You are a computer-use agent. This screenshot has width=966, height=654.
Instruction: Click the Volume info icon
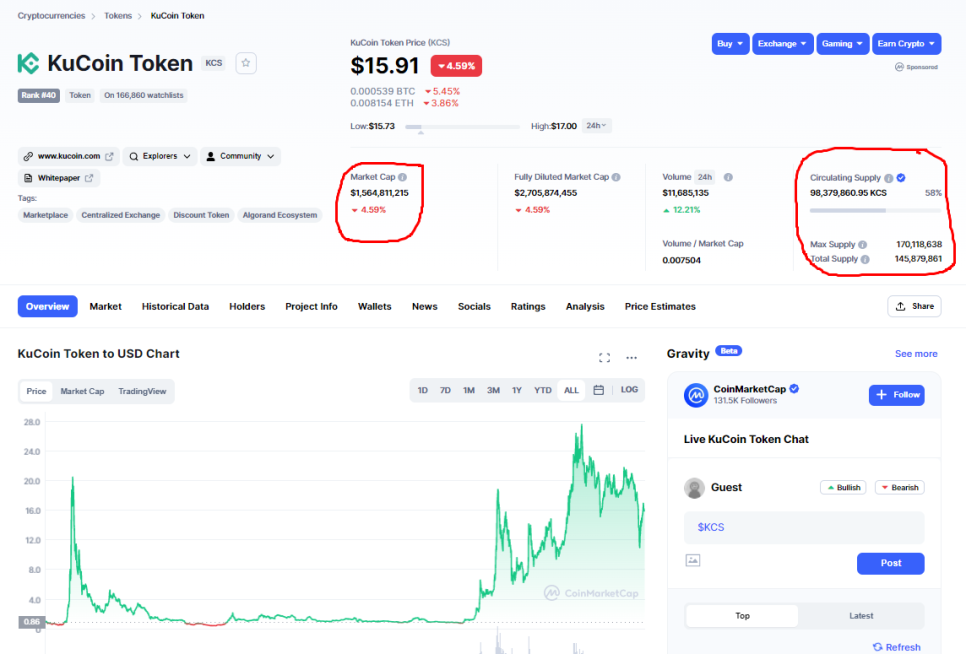(x=728, y=177)
